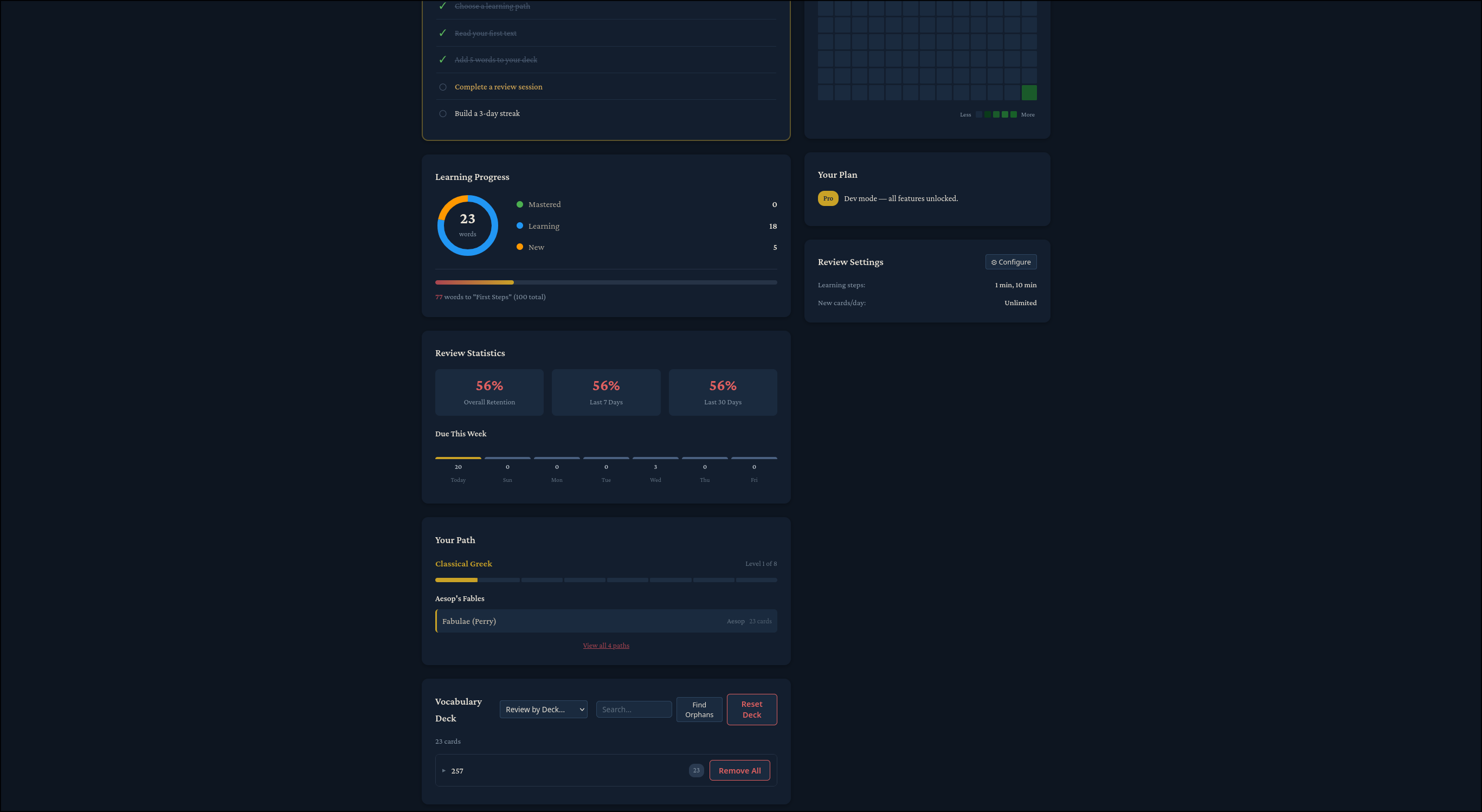Focus the vocabulary Search field
The height and width of the screenshot is (812, 1482).
pyautogui.click(x=634, y=710)
